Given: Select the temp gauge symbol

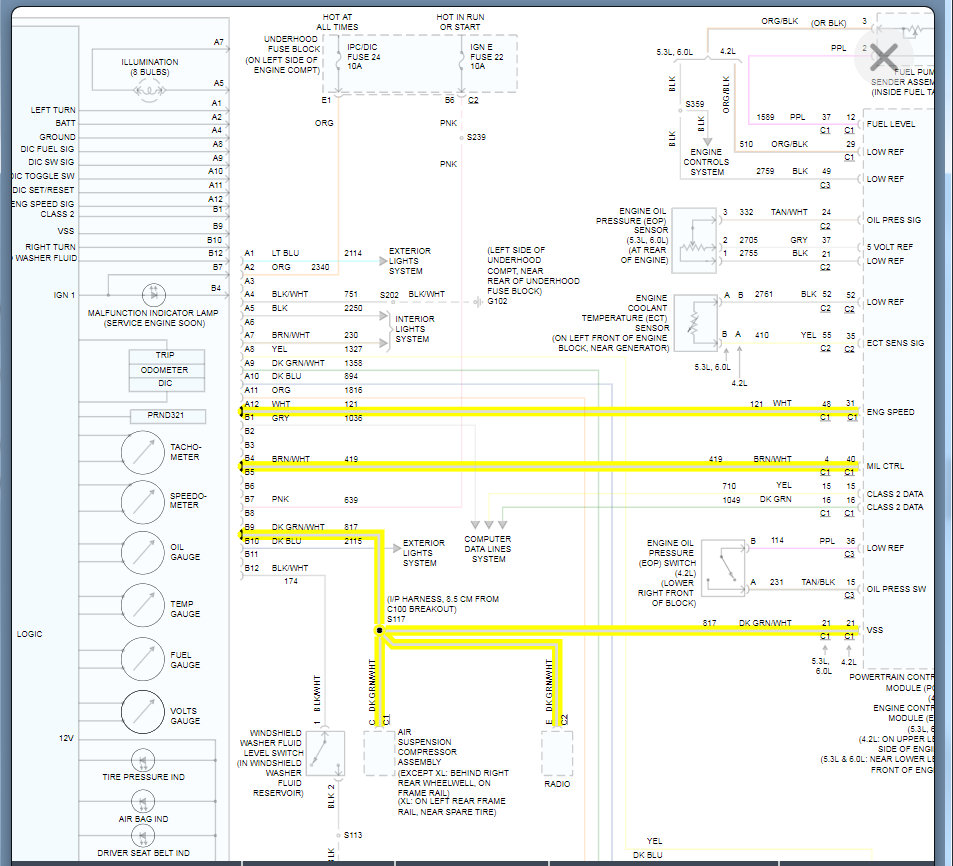Looking at the screenshot, I should pos(142,608).
